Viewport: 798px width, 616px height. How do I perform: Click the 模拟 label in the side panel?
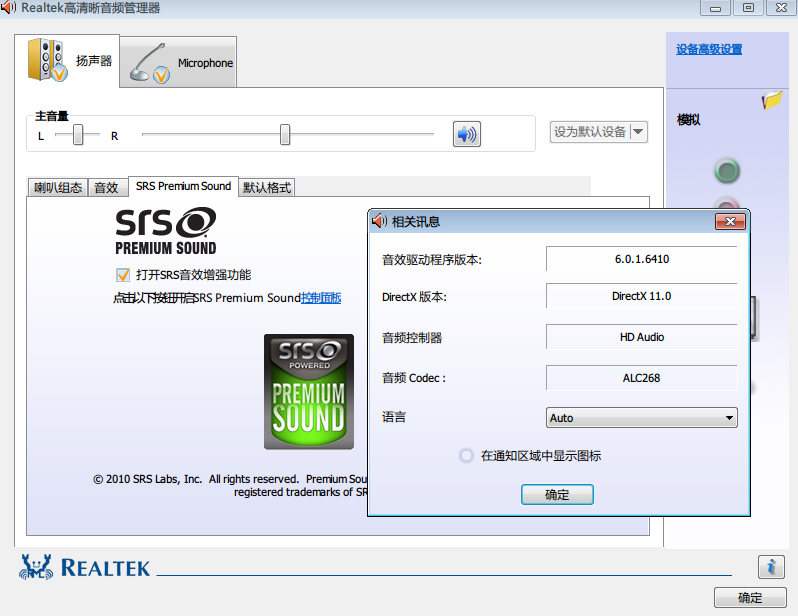pos(689,120)
